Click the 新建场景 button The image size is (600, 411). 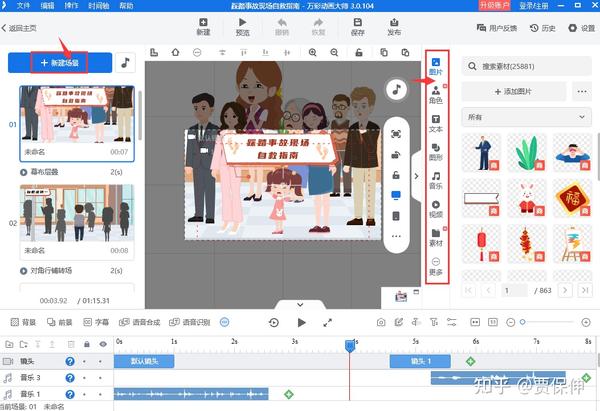(60, 63)
